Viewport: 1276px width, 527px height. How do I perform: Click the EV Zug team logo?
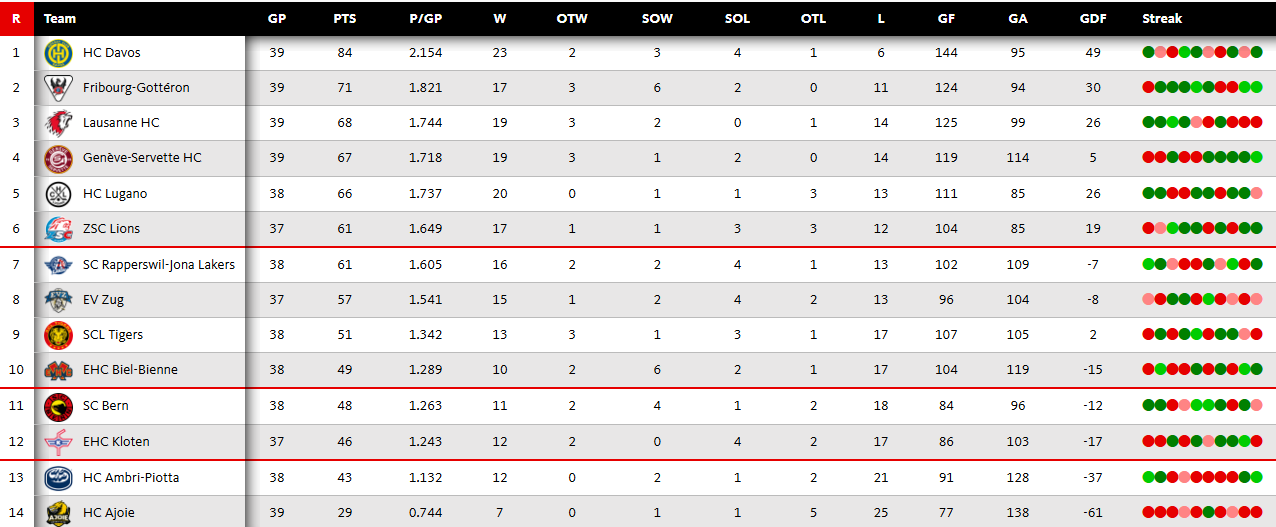point(58,300)
